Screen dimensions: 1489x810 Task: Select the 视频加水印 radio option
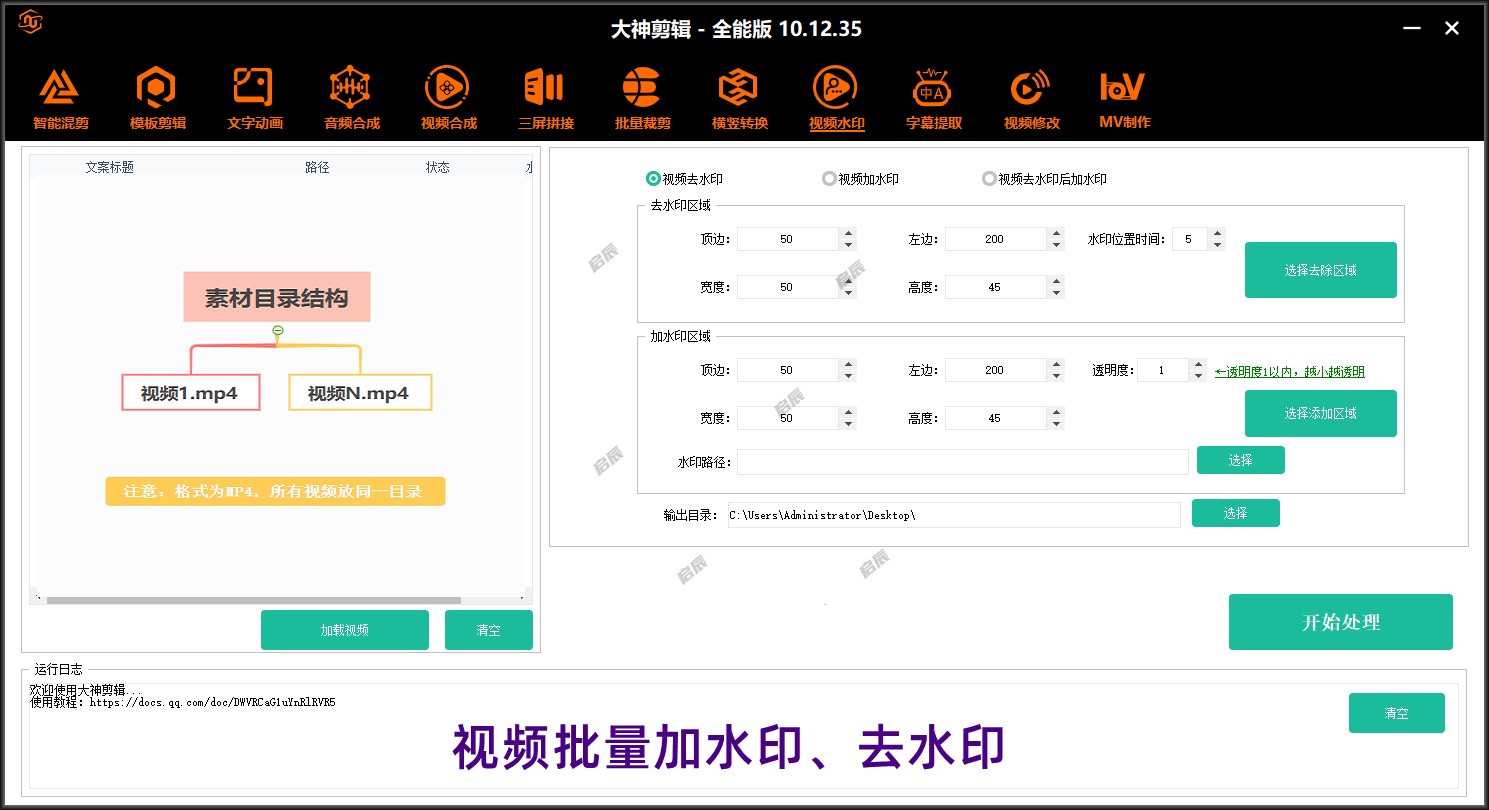861,179
